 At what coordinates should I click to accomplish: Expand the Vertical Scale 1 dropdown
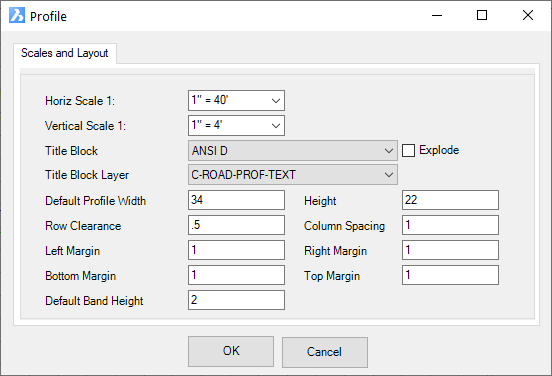(x=236, y=125)
